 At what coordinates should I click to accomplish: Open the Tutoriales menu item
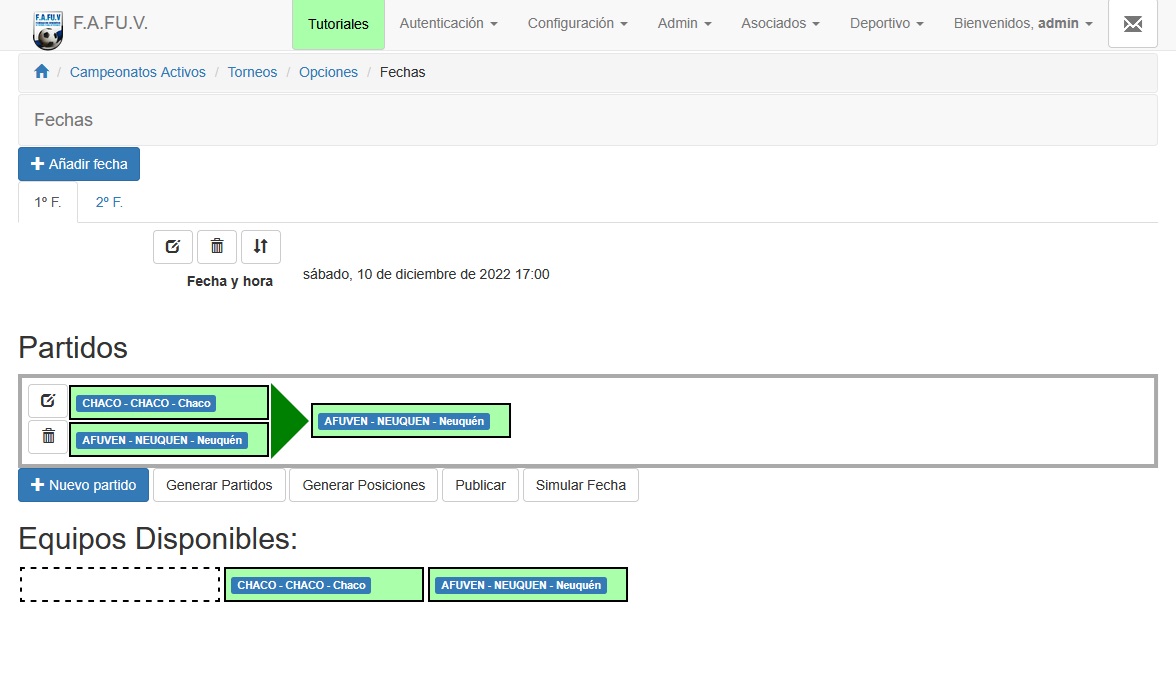(338, 24)
